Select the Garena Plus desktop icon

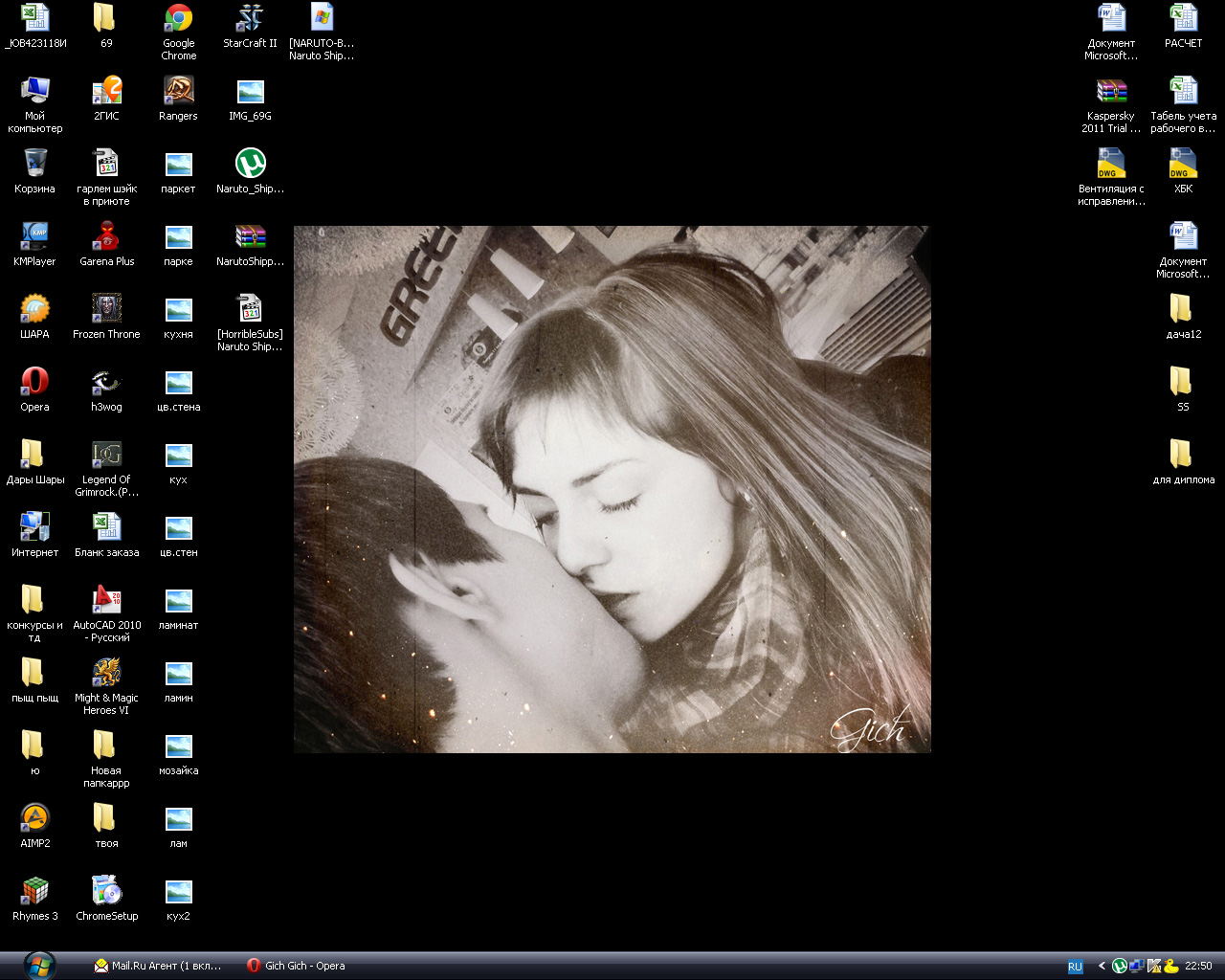106,236
